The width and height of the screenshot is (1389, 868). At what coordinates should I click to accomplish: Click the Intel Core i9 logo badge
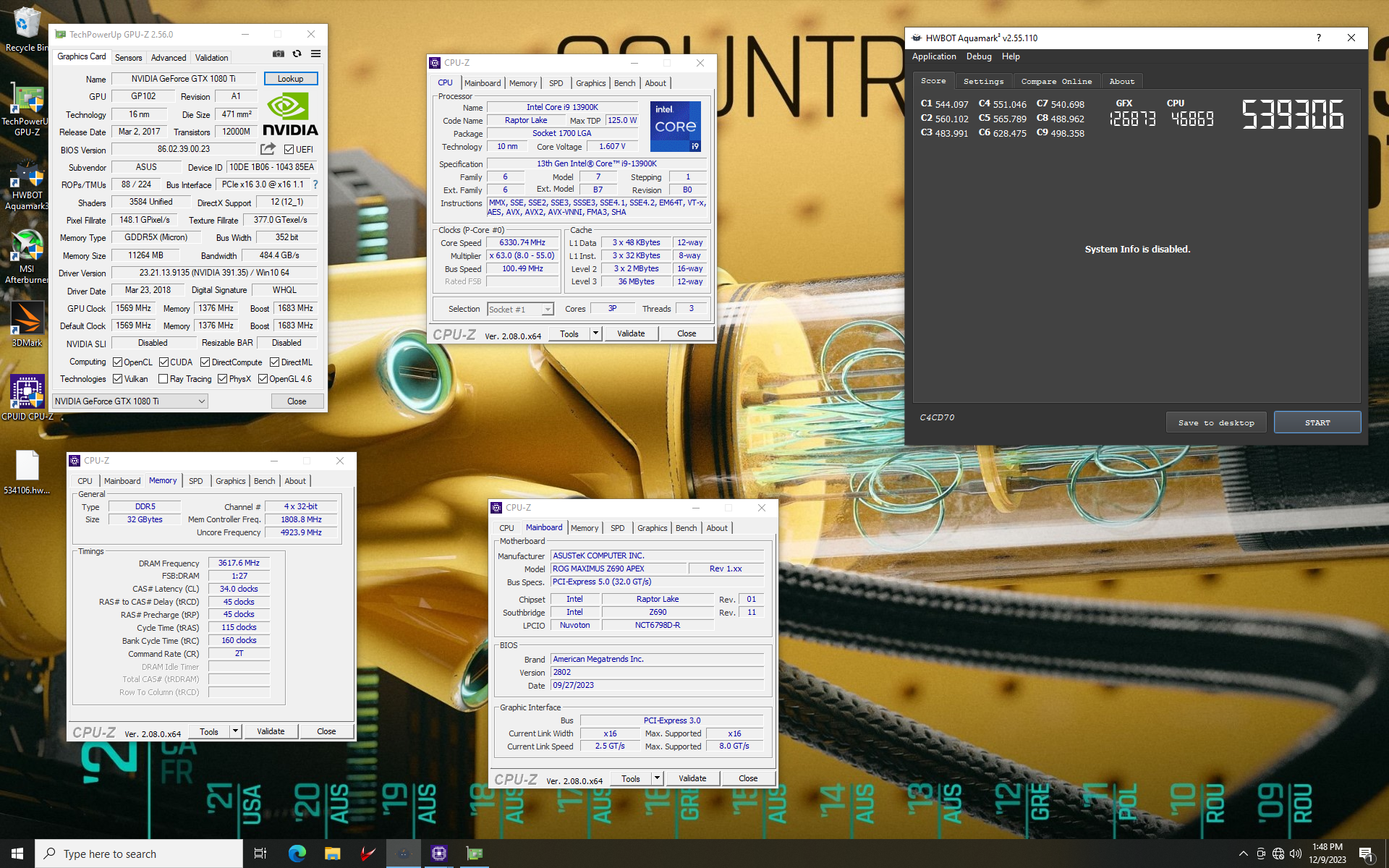676,126
